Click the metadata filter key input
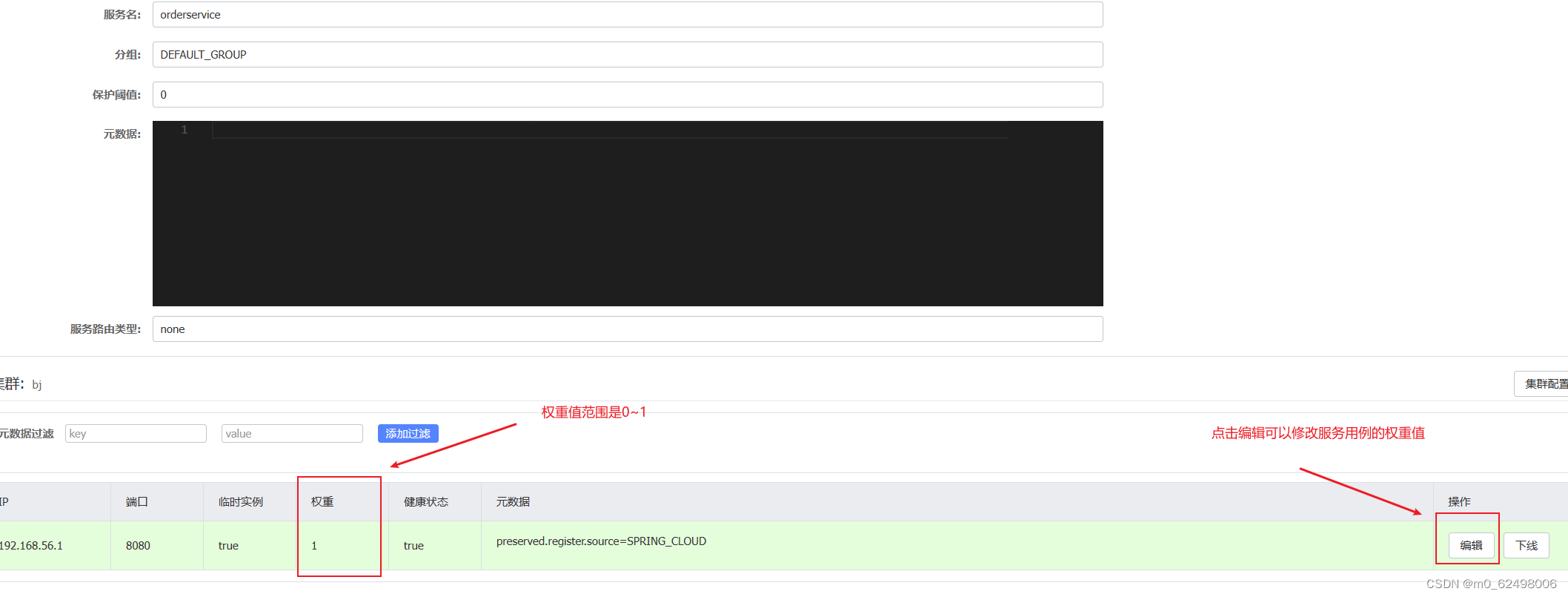Viewport: 1568px width, 597px height. point(136,434)
